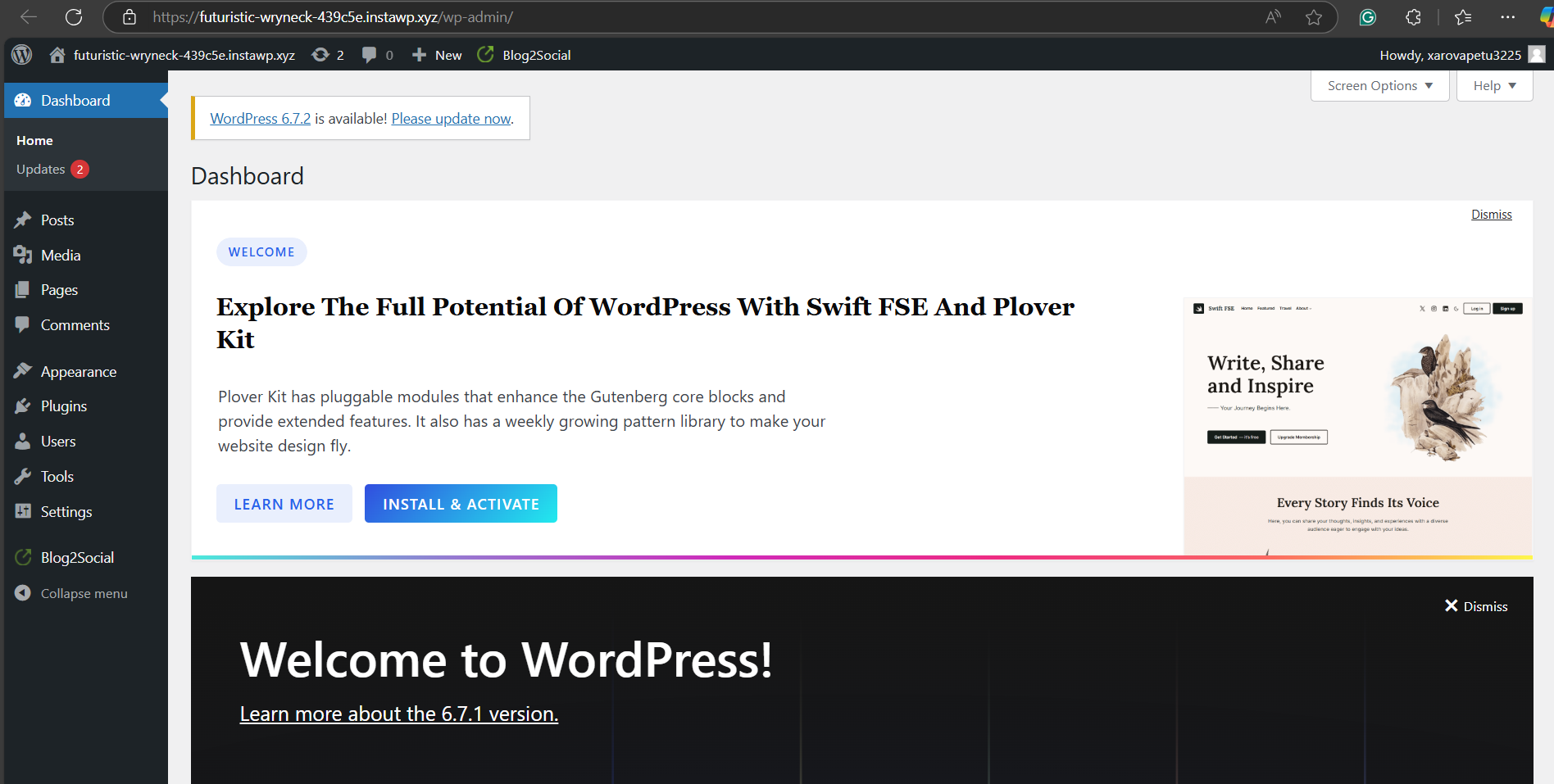The width and height of the screenshot is (1554, 784).
Task: Click the Users person icon
Action: (23, 441)
